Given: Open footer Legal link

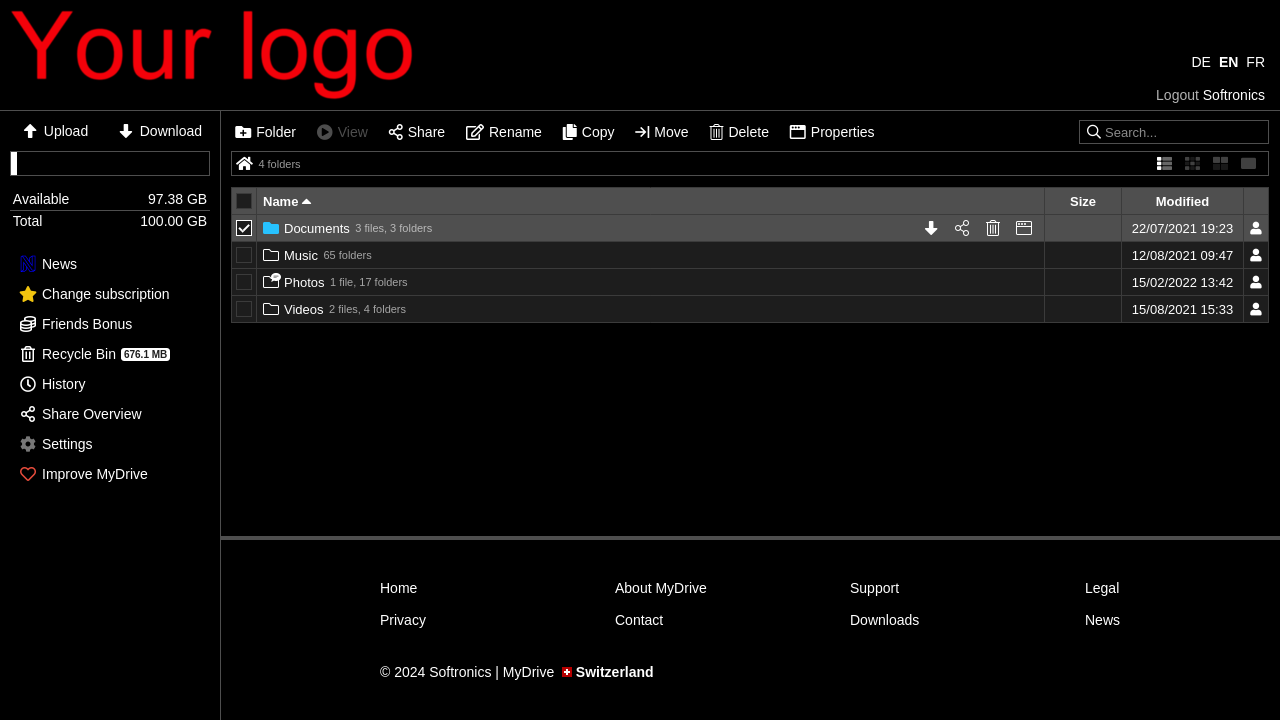Looking at the screenshot, I should [1102, 588].
